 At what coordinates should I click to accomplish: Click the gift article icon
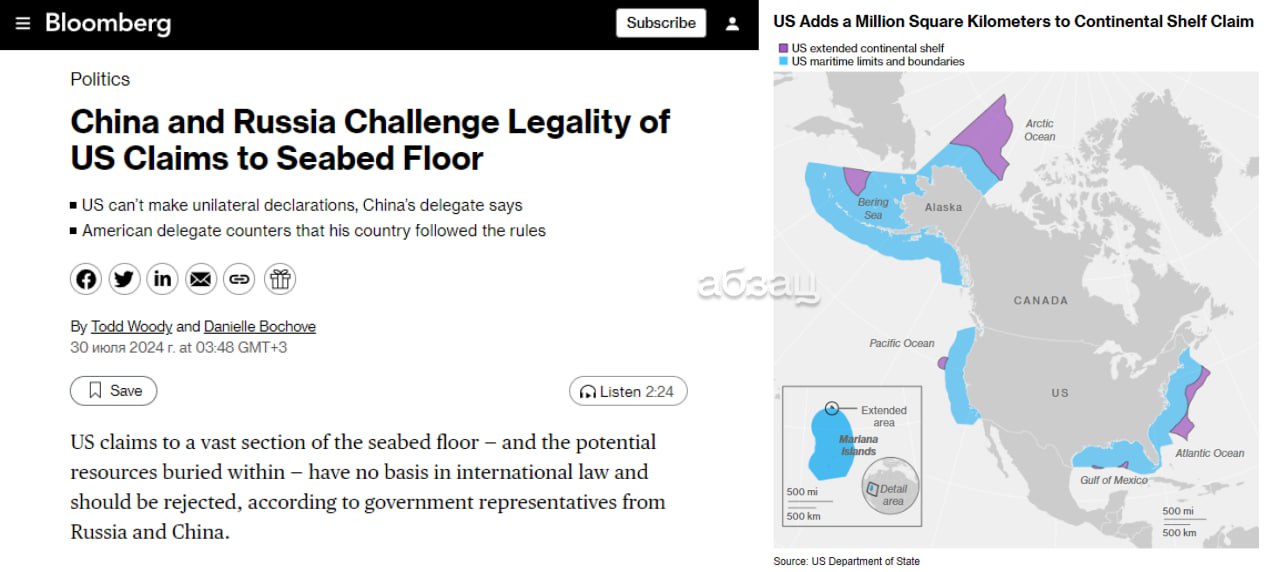tap(280, 279)
